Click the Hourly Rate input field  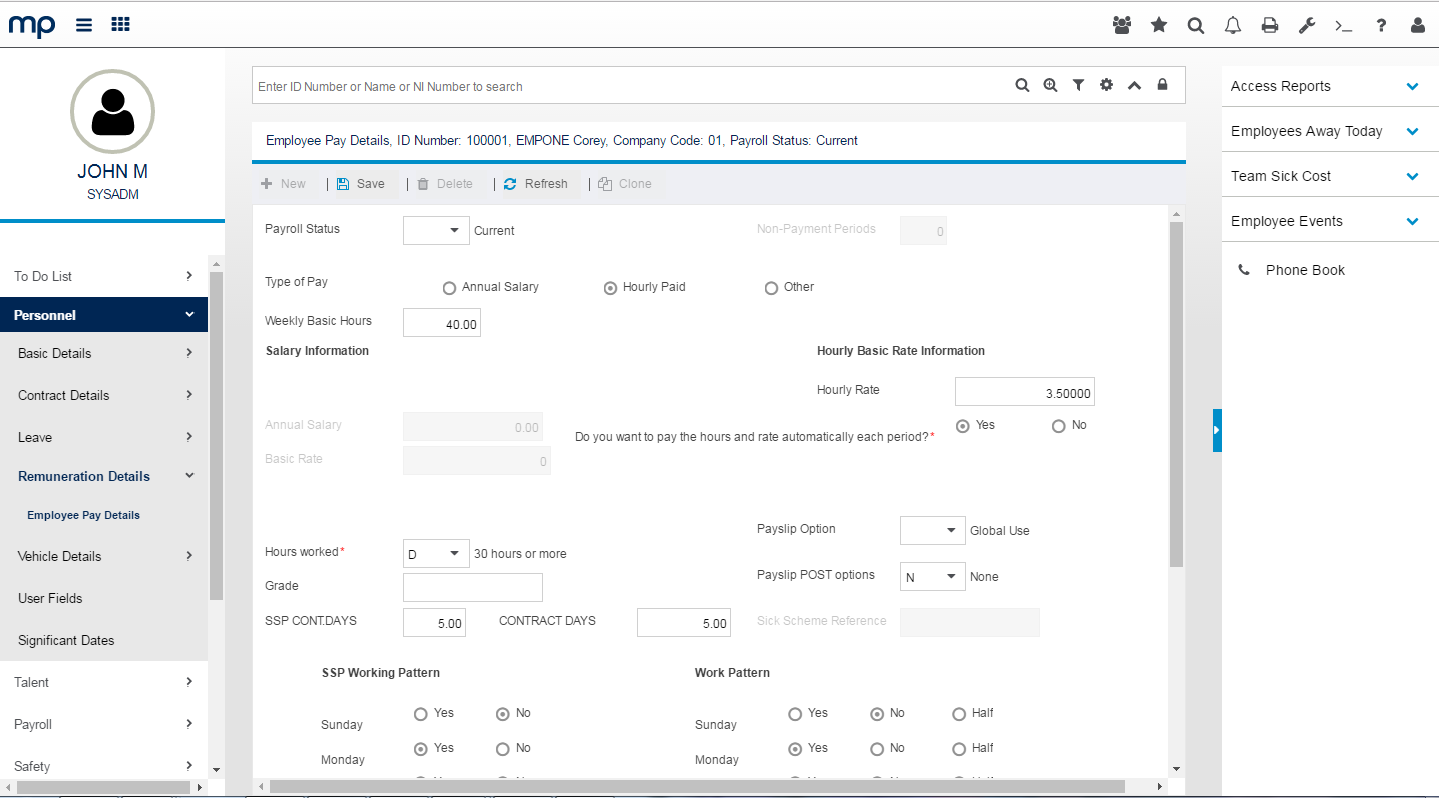[1025, 392]
